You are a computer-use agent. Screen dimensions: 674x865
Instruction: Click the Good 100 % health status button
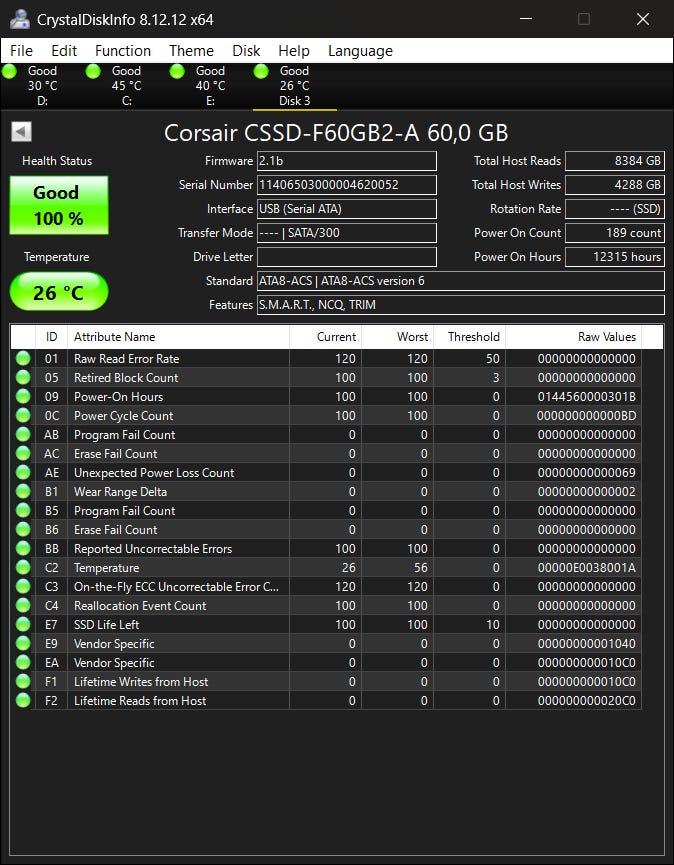pos(58,205)
